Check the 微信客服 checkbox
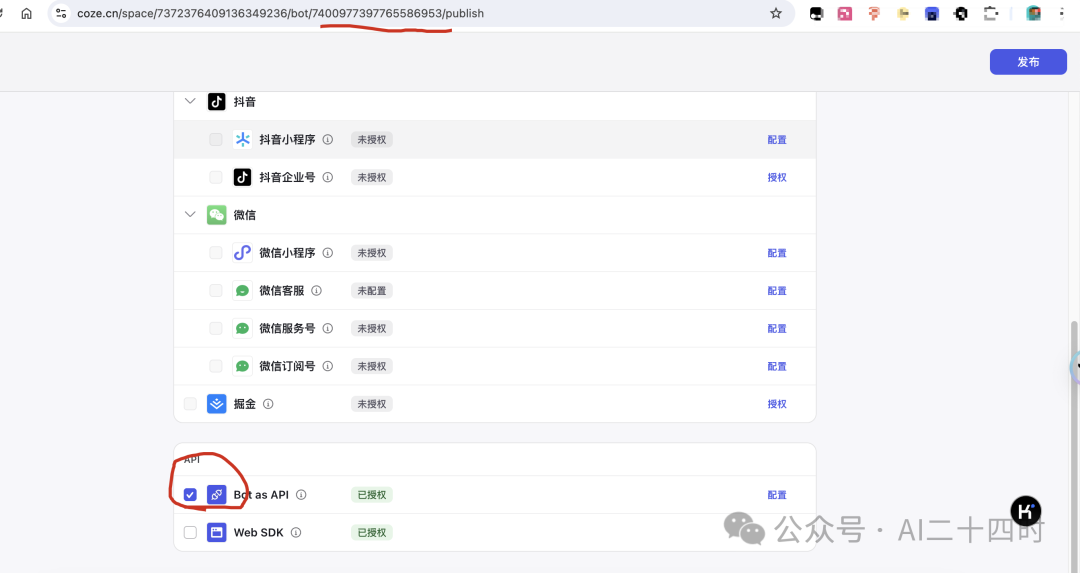Image resolution: width=1080 pixels, height=573 pixels. pos(216,291)
